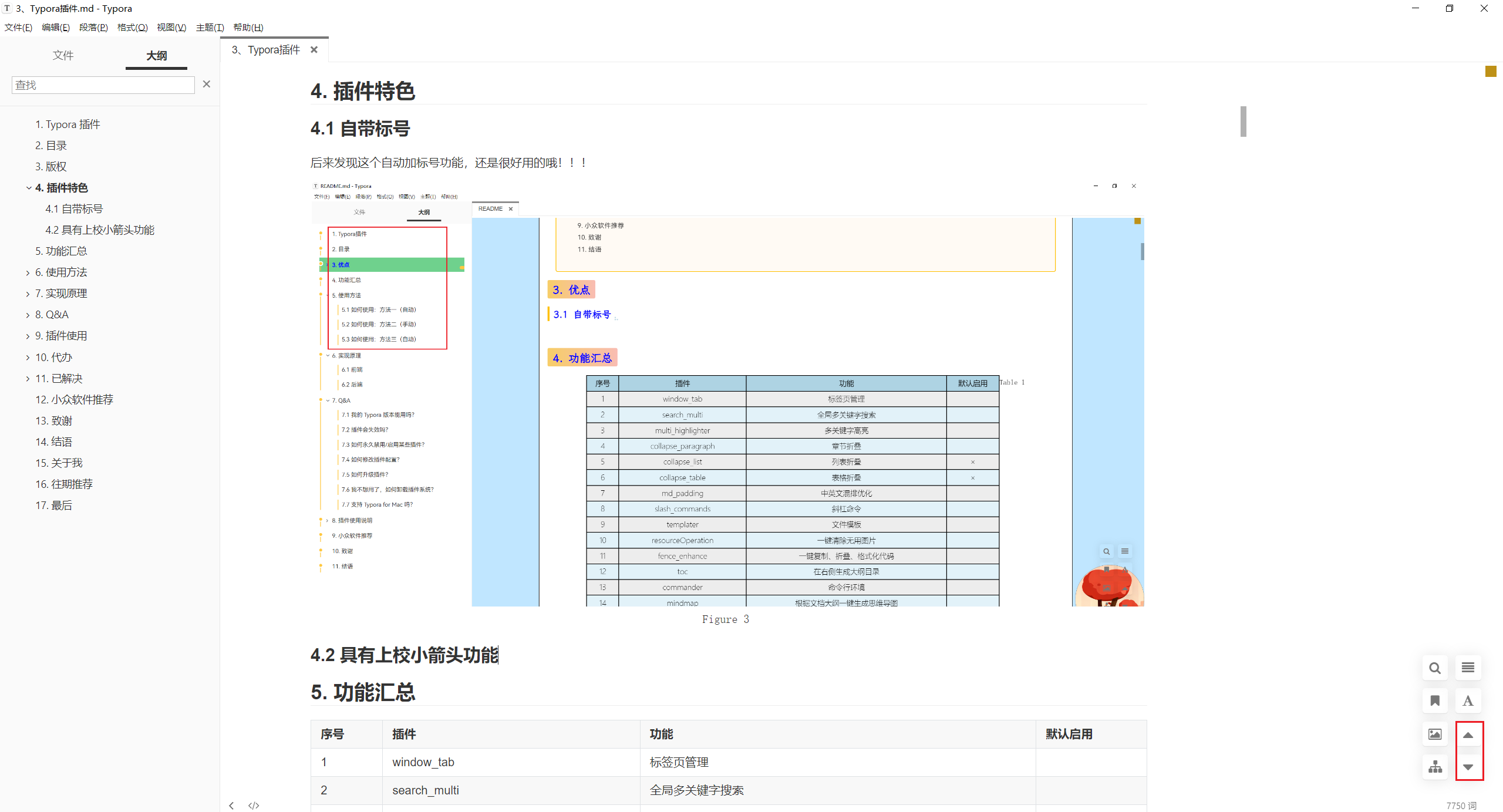Toggle source code mode icon
The image size is (1503, 812).
pyautogui.click(x=254, y=806)
